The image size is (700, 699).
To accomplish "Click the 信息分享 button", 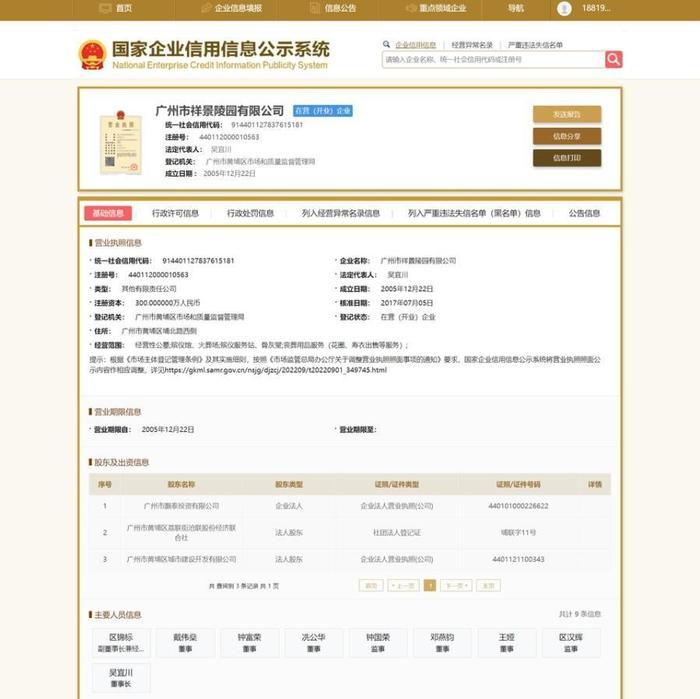I will [567, 136].
